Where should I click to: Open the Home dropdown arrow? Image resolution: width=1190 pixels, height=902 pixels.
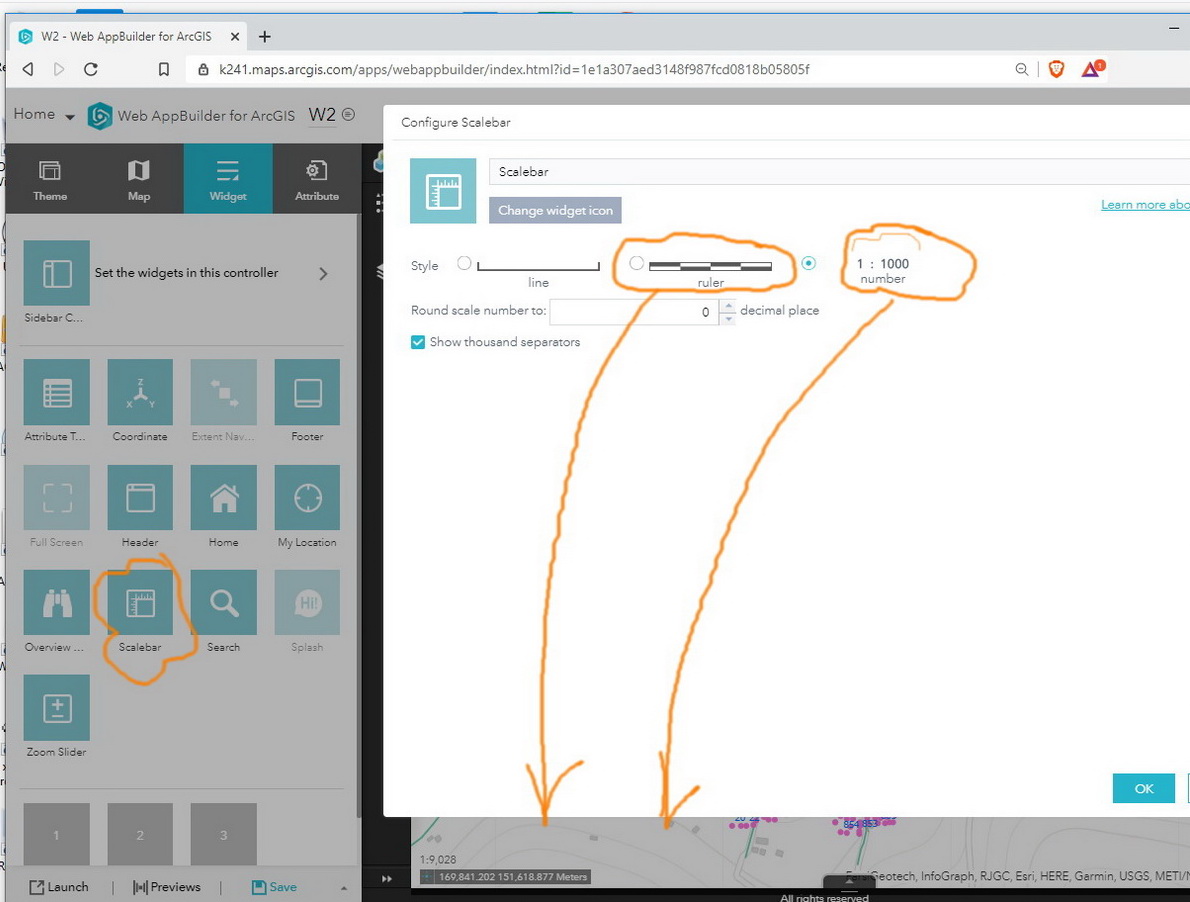(x=70, y=117)
